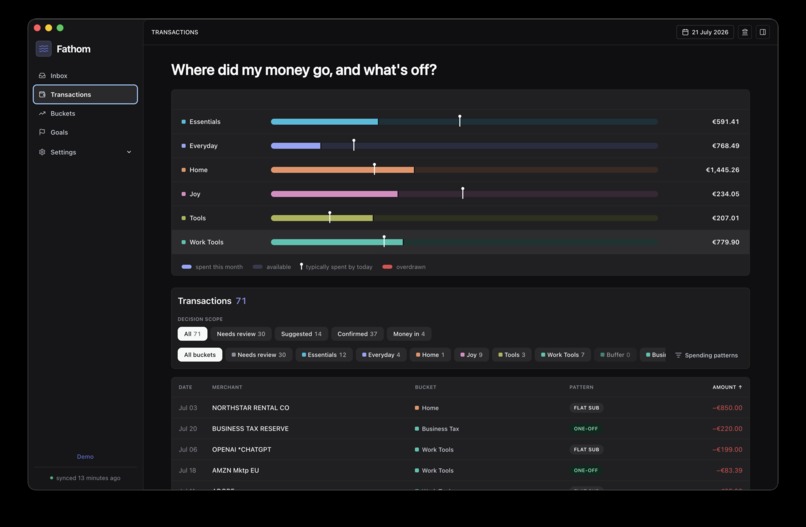Image resolution: width=806 pixels, height=527 pixels.
Task: Click the Fathom wave logo icon
Action: tap(44, 49)
